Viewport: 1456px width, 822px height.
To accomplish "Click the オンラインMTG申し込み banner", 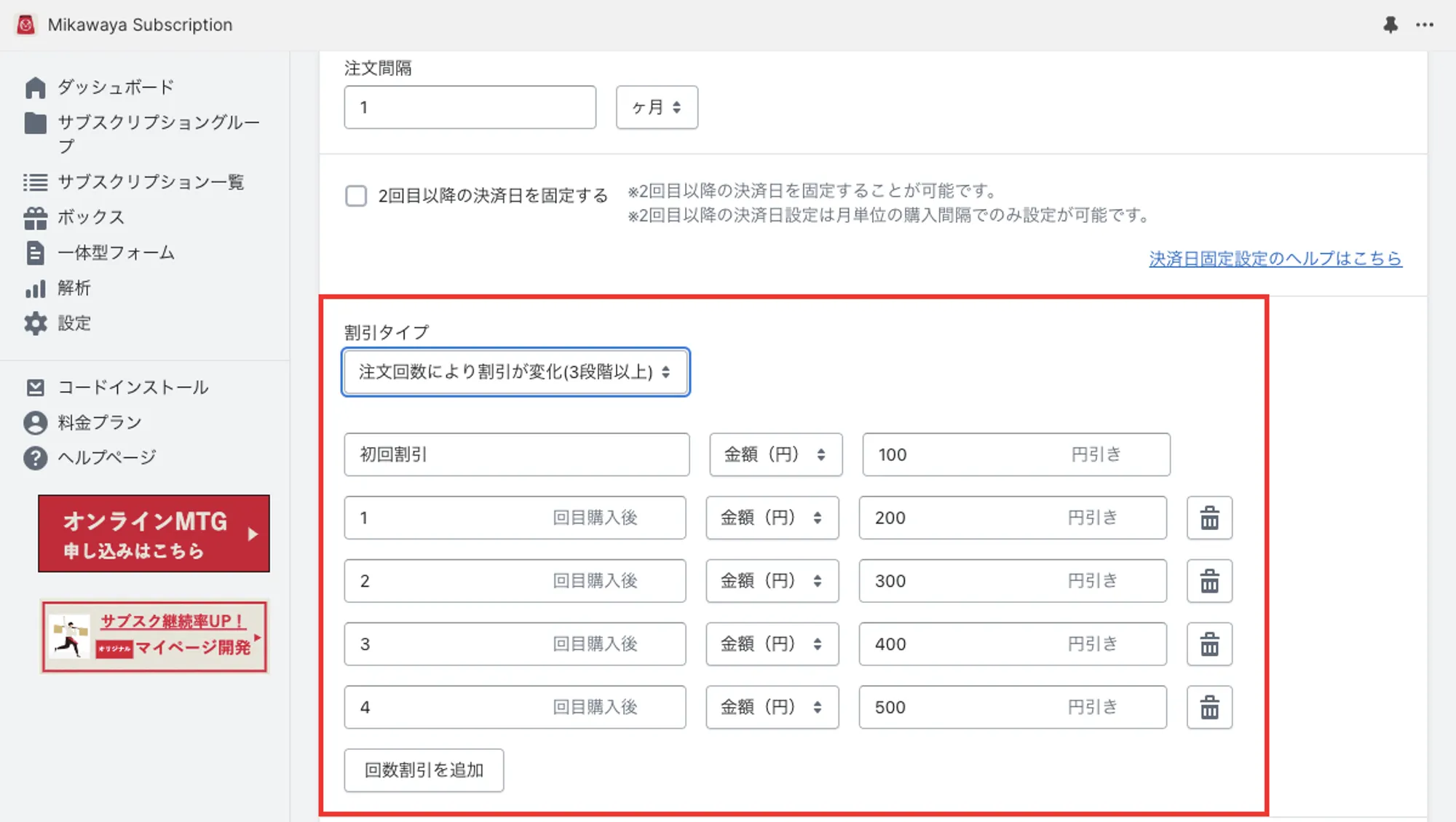I will (154, 534).
